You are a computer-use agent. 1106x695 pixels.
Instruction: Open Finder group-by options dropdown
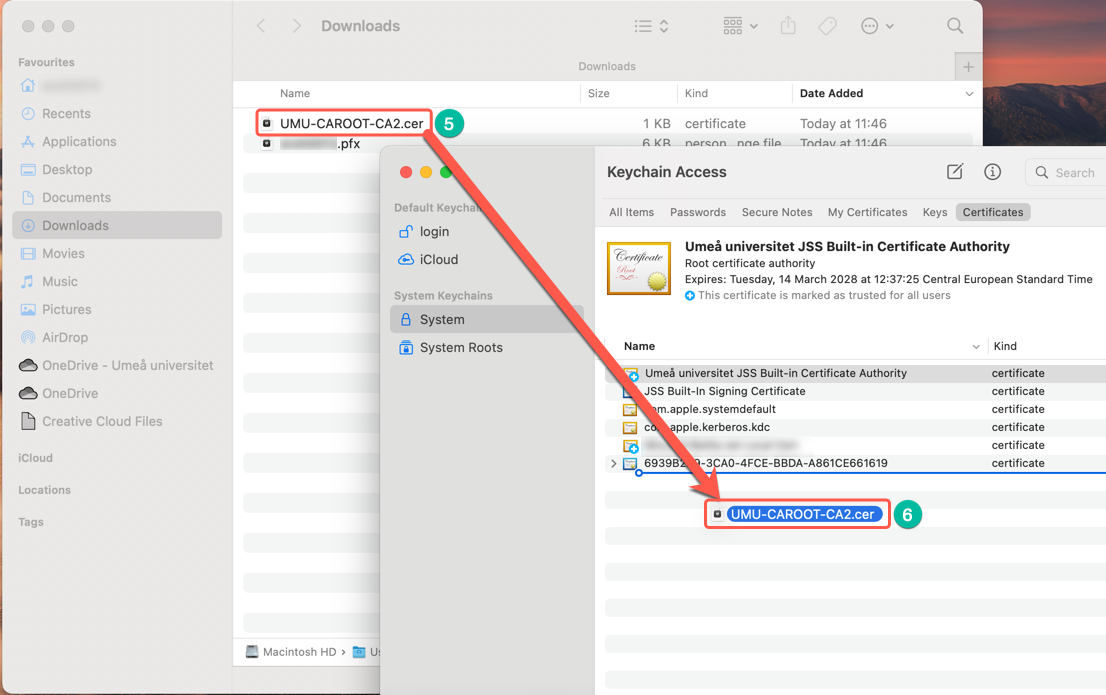(x=740, y=26)
